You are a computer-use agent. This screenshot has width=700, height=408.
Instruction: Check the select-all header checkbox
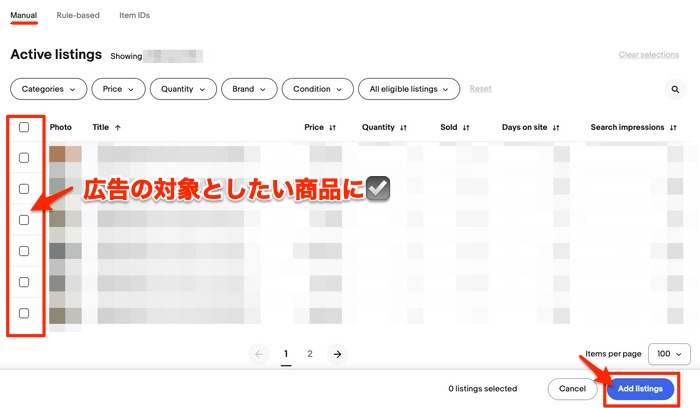pyautogui.click(x=24, y=127)
